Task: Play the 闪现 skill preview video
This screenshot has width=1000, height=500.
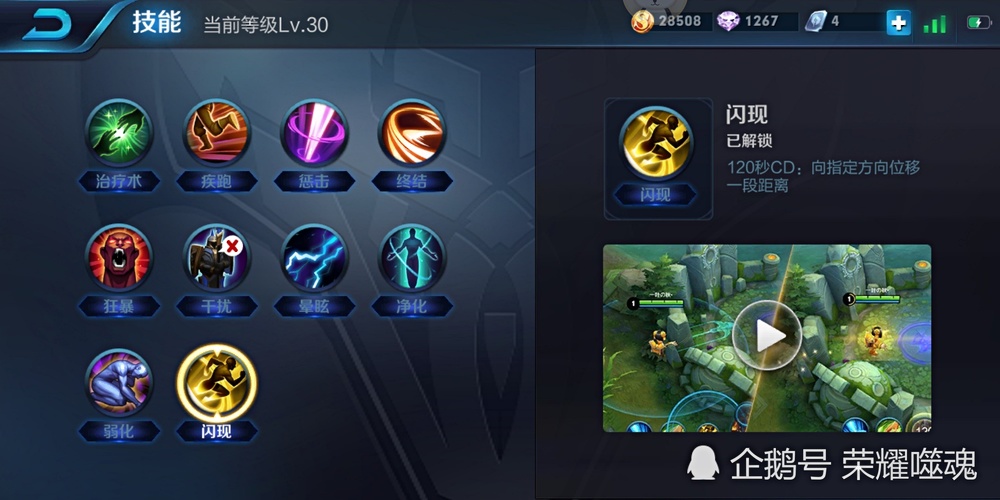Action: pos(767,335)
